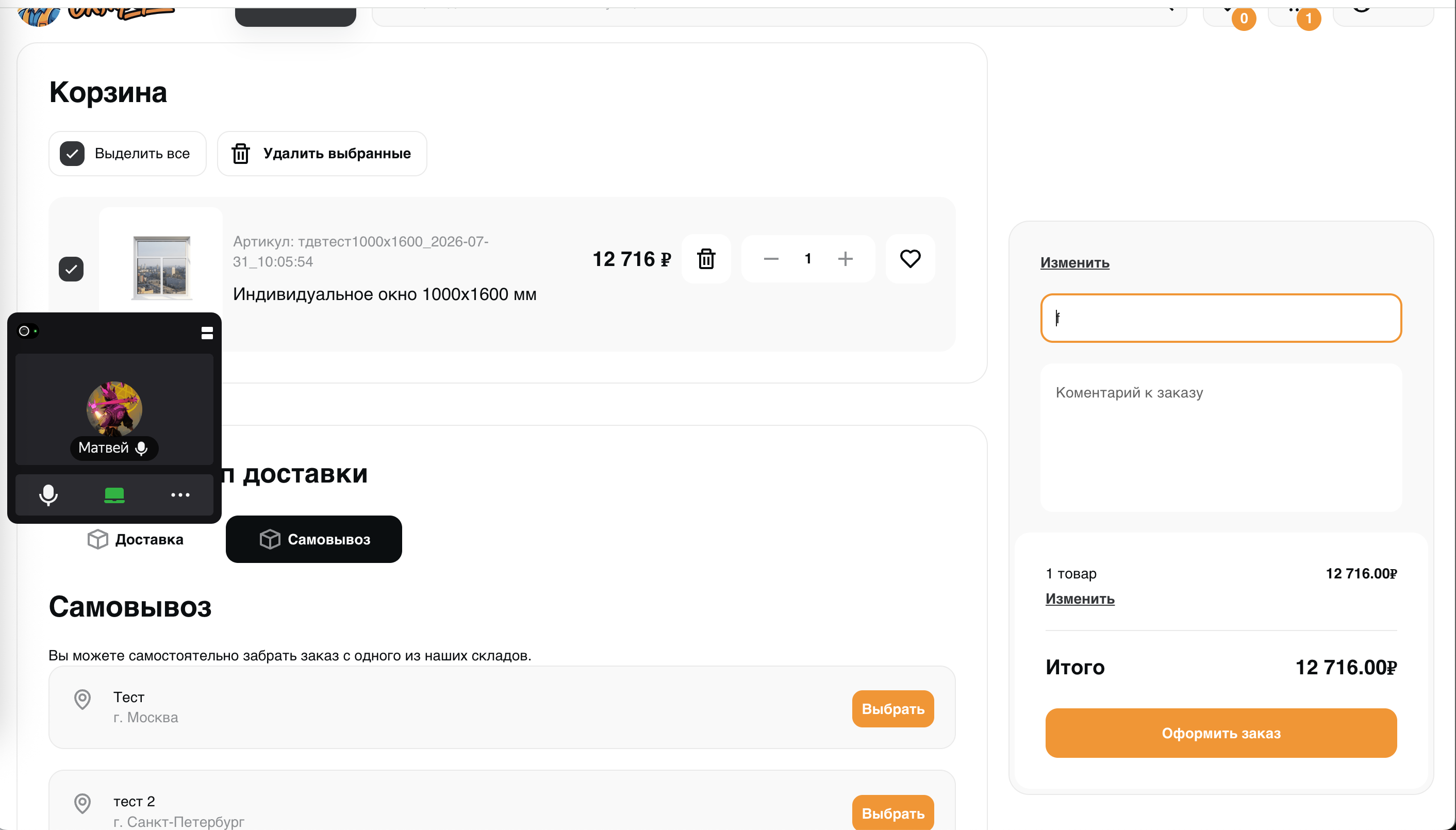The height and width of the screenshot is (830, 1456).
Task: Select the "Самовывоз" tab
Action: tap(313, 539)
